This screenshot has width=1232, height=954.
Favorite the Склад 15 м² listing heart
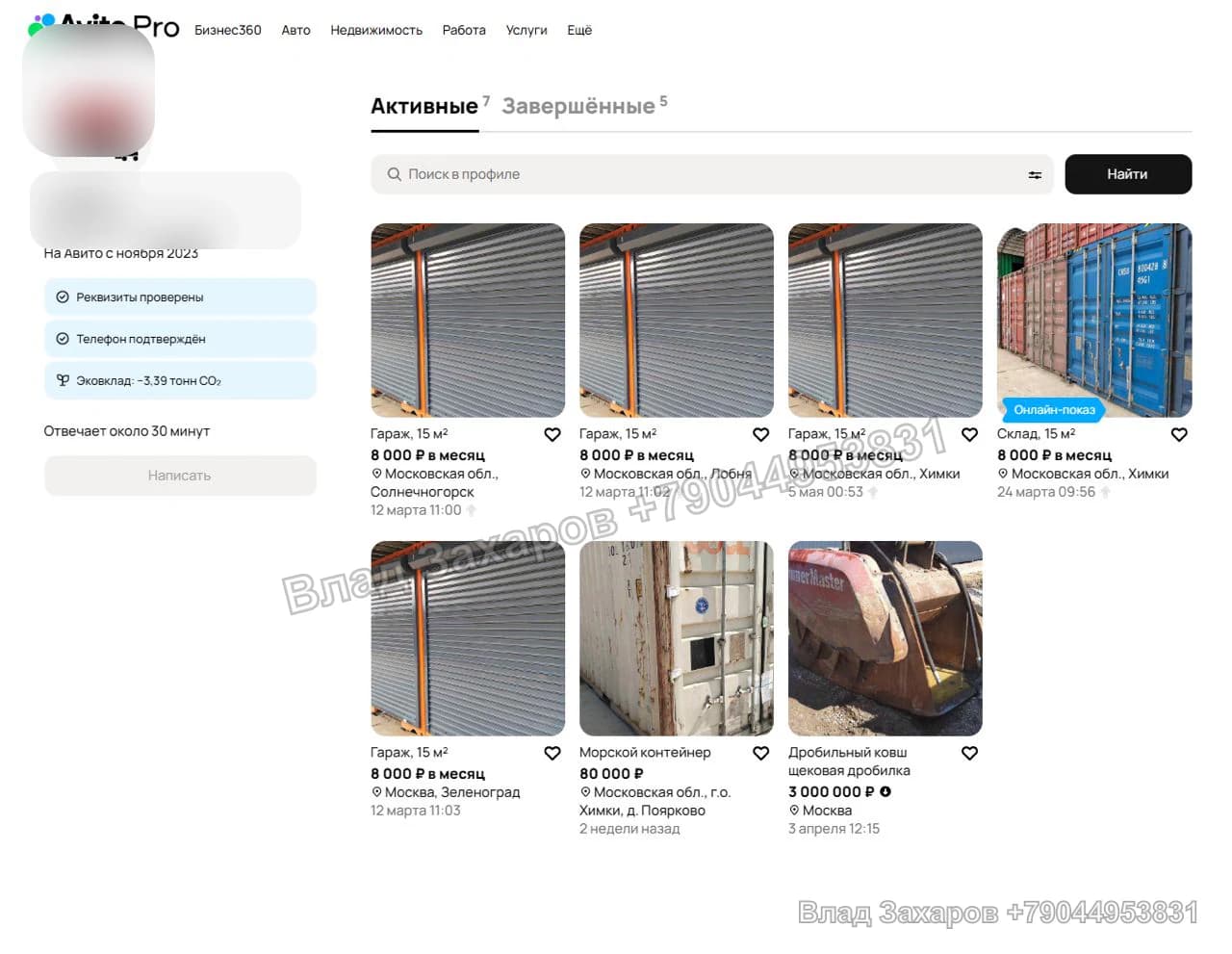pyautogui.click(x=1179, y=435)
